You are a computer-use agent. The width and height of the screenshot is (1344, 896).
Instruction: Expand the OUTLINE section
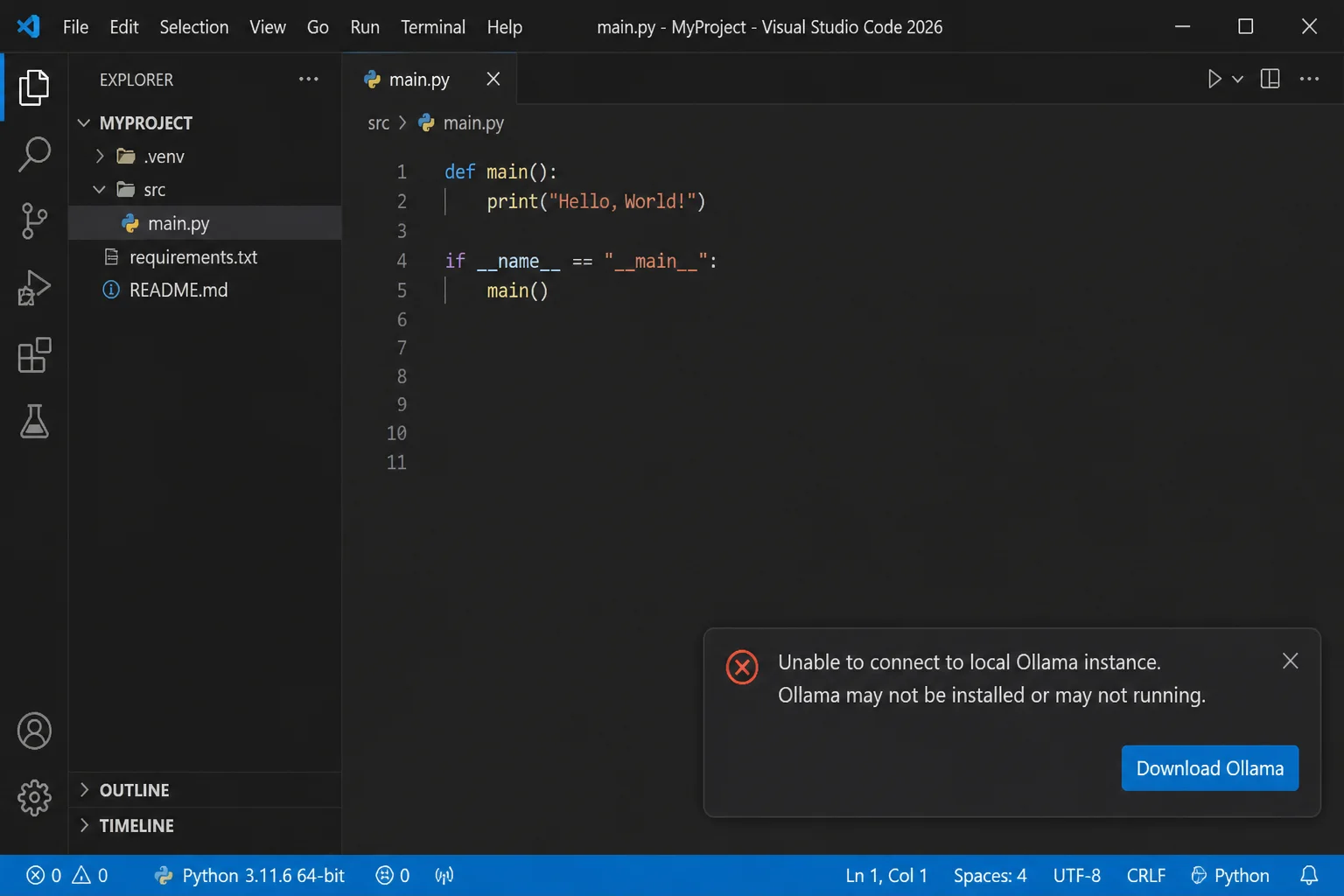84,789
